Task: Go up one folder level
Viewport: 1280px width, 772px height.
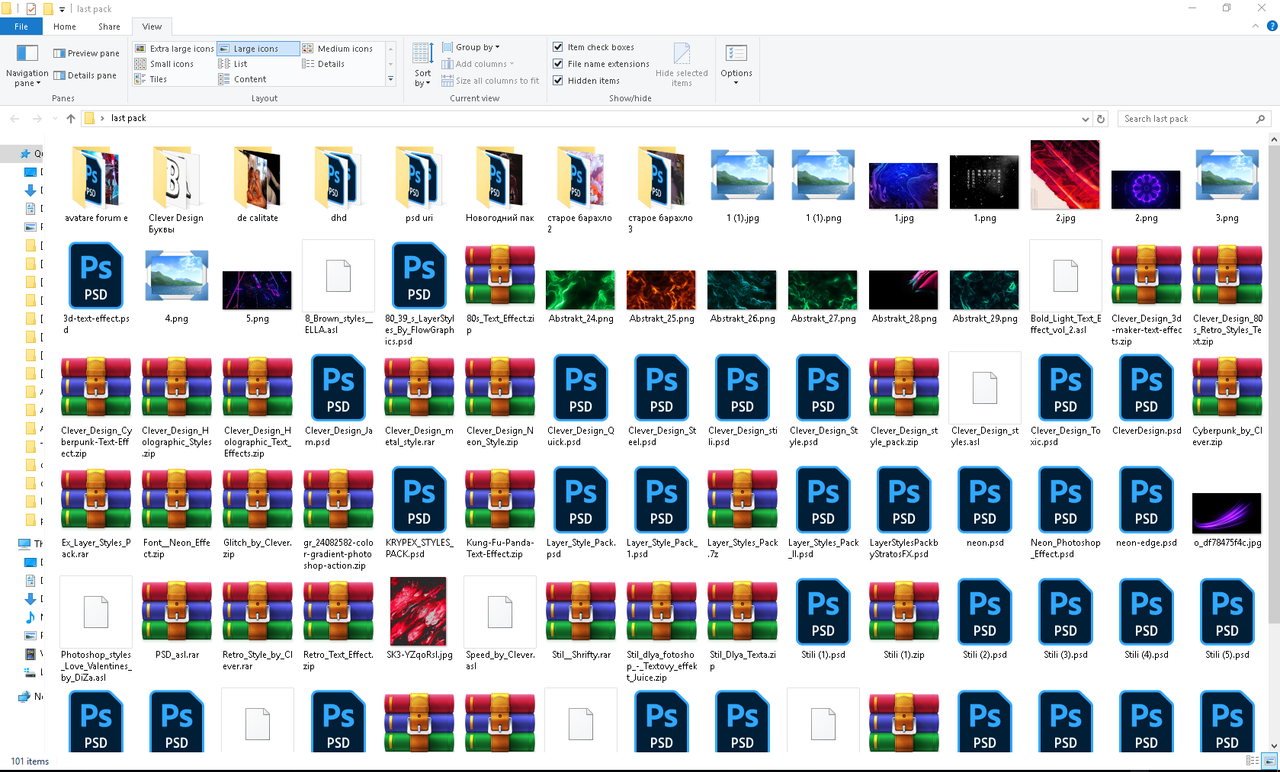Action: (x=70, y=118)
